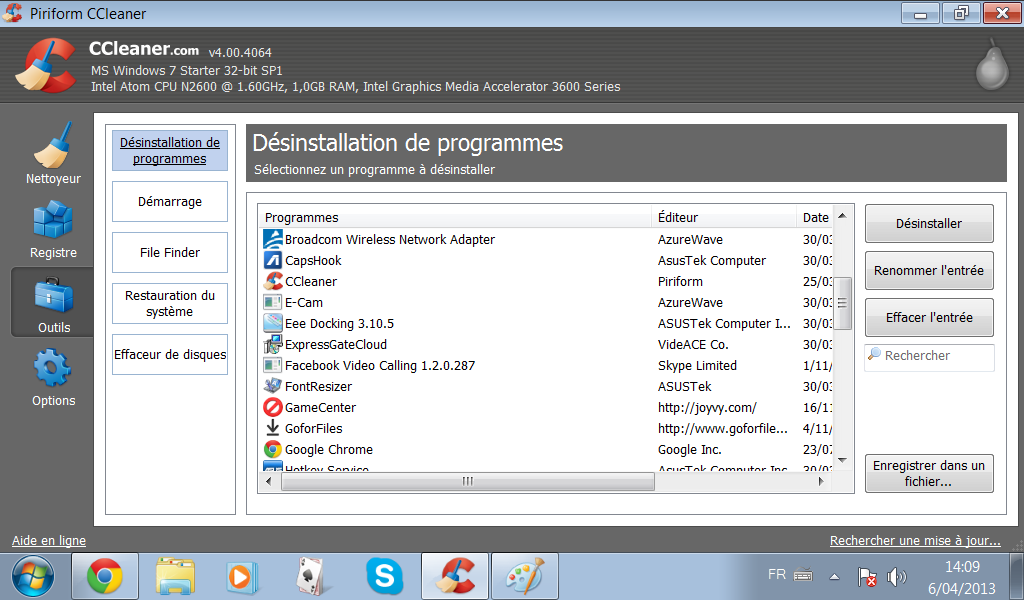This screenshot has width=1024, height=600.
Task: Click the vertical scrollbar up arrow
Action: click(842, 215)
